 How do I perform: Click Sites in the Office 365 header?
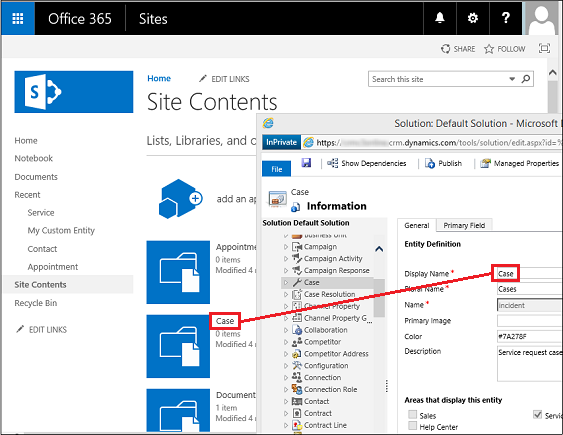tap(153, 19)
